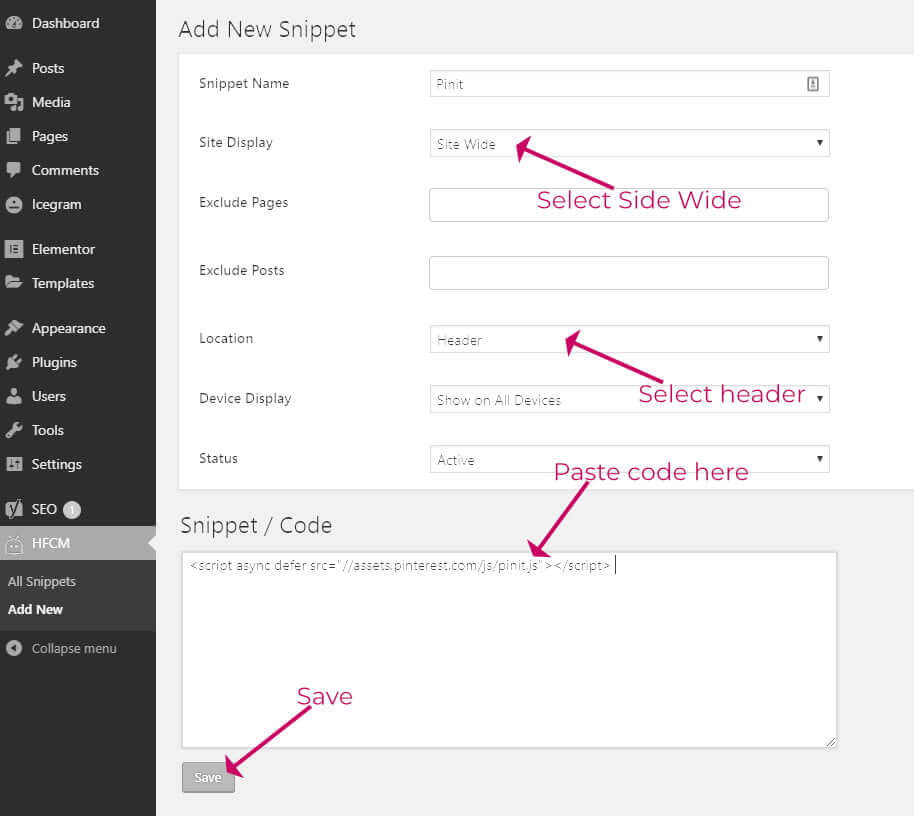
Task: Click the Status label
Action: (219, 459)
